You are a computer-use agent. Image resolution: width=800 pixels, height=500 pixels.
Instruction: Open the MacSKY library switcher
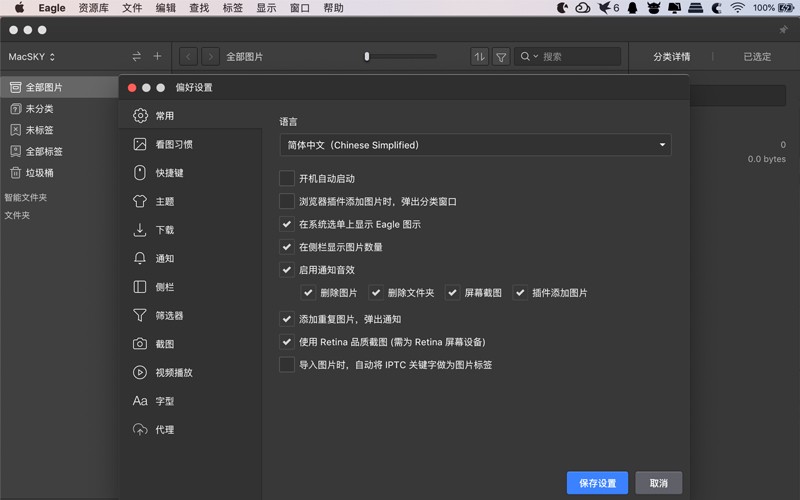click(32, 57)
